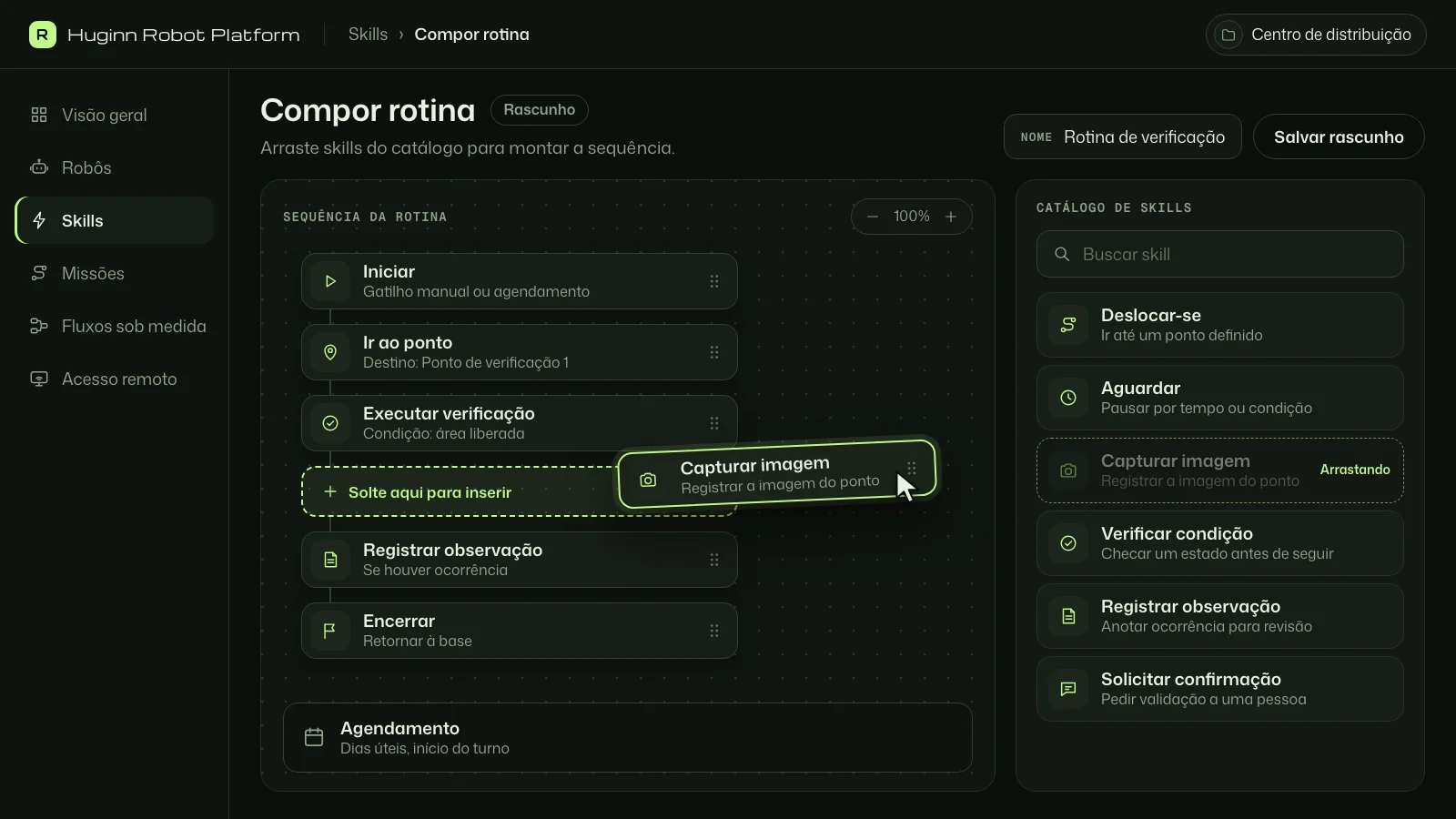The image size is (1456, 819).
Task: Click the folder icon in Centro de distribuição
Action: coord(1228,35)
